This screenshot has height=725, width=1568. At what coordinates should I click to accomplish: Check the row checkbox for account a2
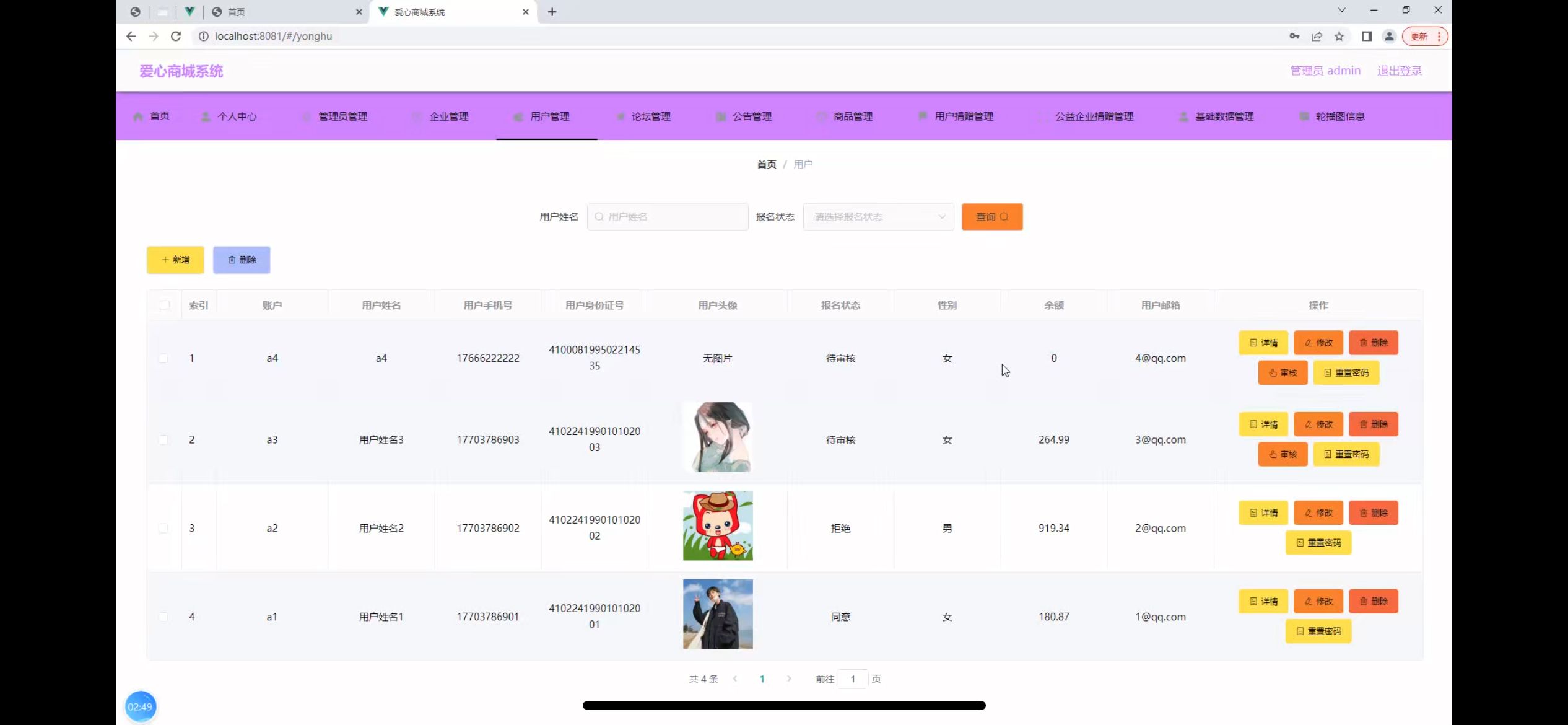163,529
